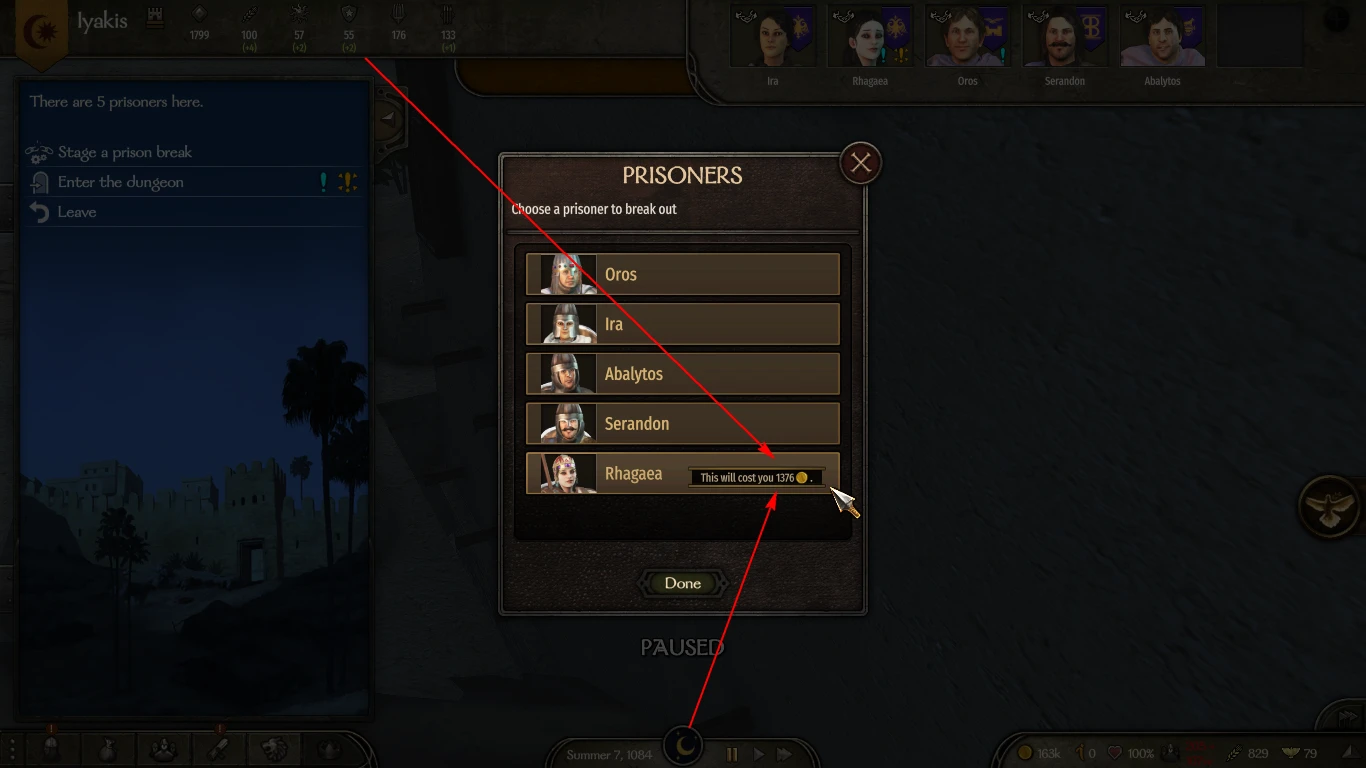
Task: Pause the game time control
Action: [x=731, y=754]
